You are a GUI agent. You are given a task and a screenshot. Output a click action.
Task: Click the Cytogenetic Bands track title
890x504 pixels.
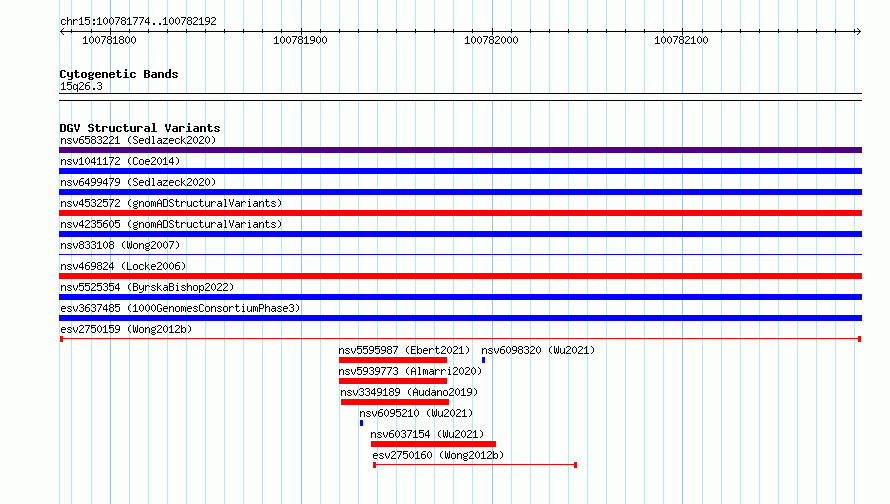(x=119, y=74)
